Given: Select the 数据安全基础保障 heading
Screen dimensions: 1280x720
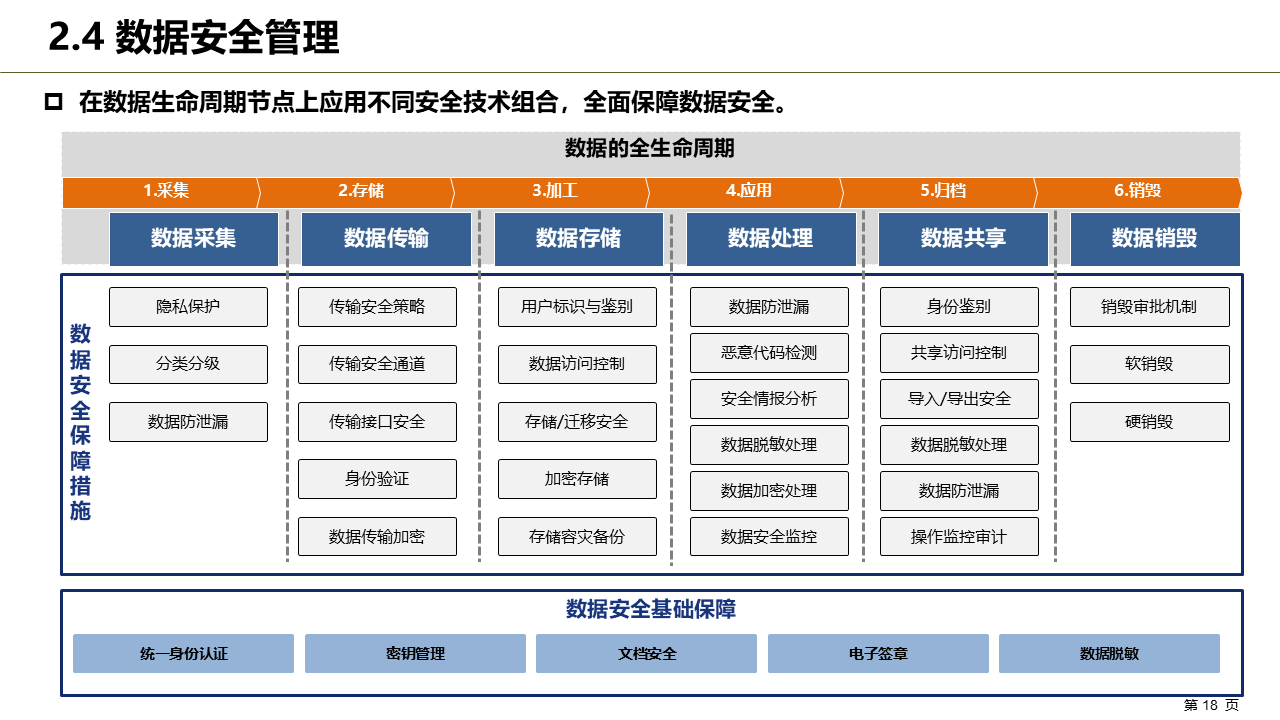Looking at the screenshot, I should (651, 609).
